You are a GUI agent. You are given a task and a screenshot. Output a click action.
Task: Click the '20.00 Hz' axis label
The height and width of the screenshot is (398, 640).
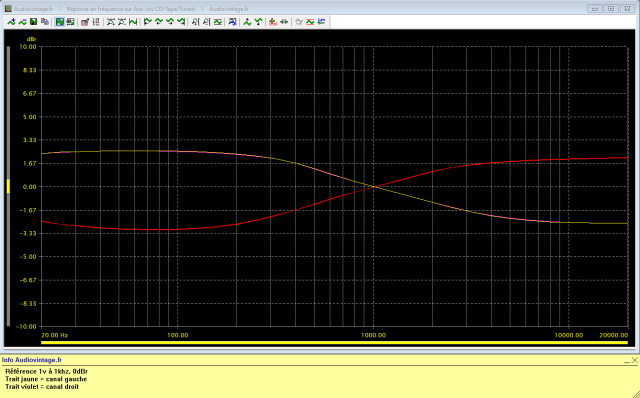(55, 335)
